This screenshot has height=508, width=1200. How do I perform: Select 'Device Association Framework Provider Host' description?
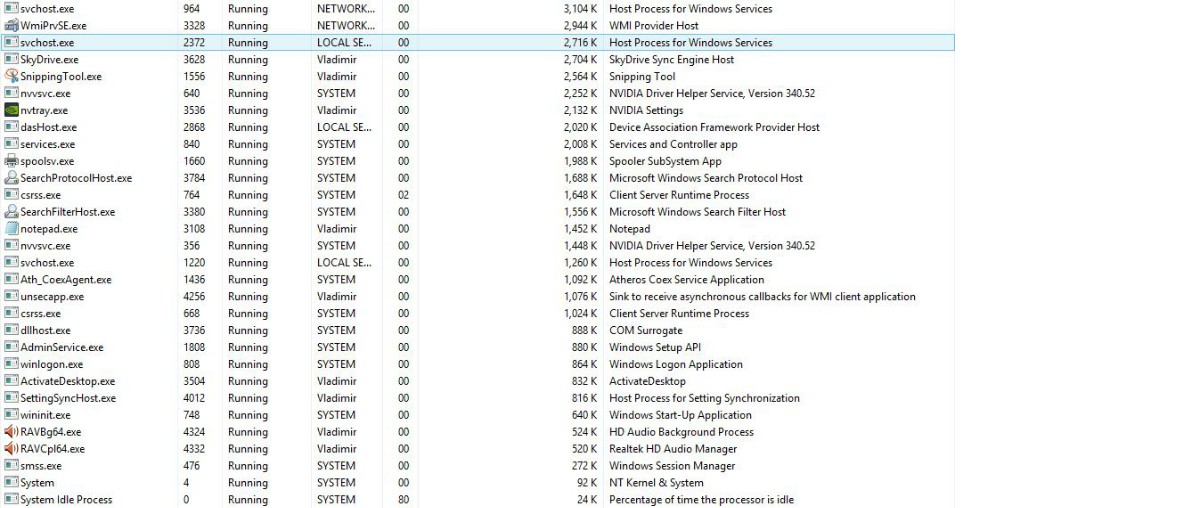tap(714, 128)
